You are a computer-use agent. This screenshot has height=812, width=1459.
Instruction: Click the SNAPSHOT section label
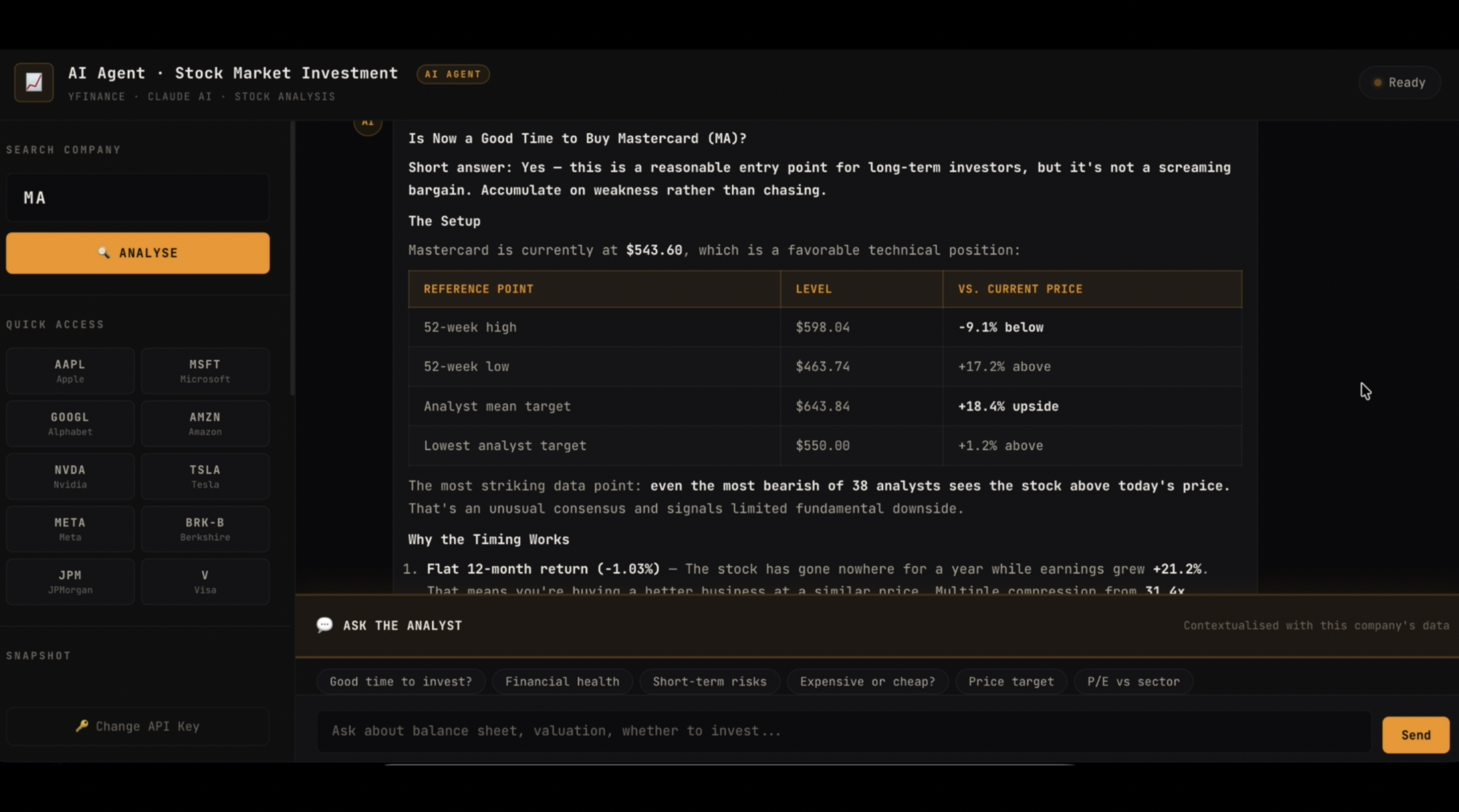(39, 656)
